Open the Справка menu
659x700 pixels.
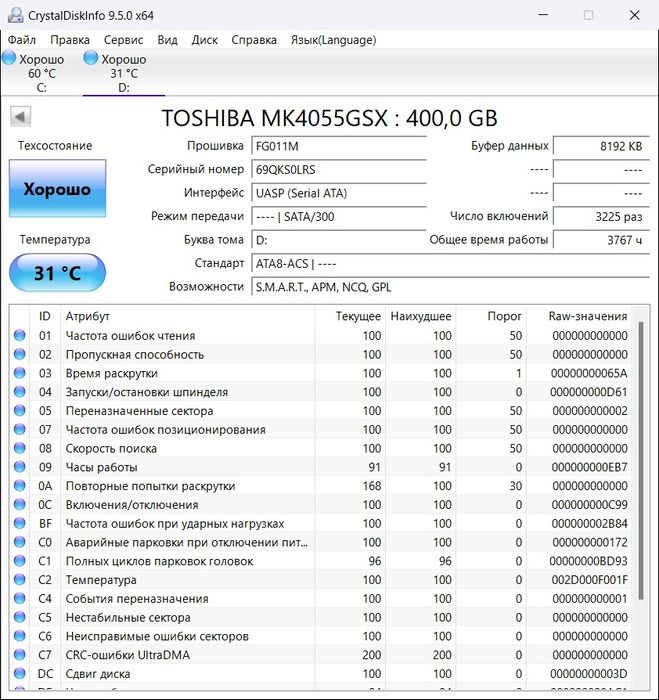coord(254,40)
